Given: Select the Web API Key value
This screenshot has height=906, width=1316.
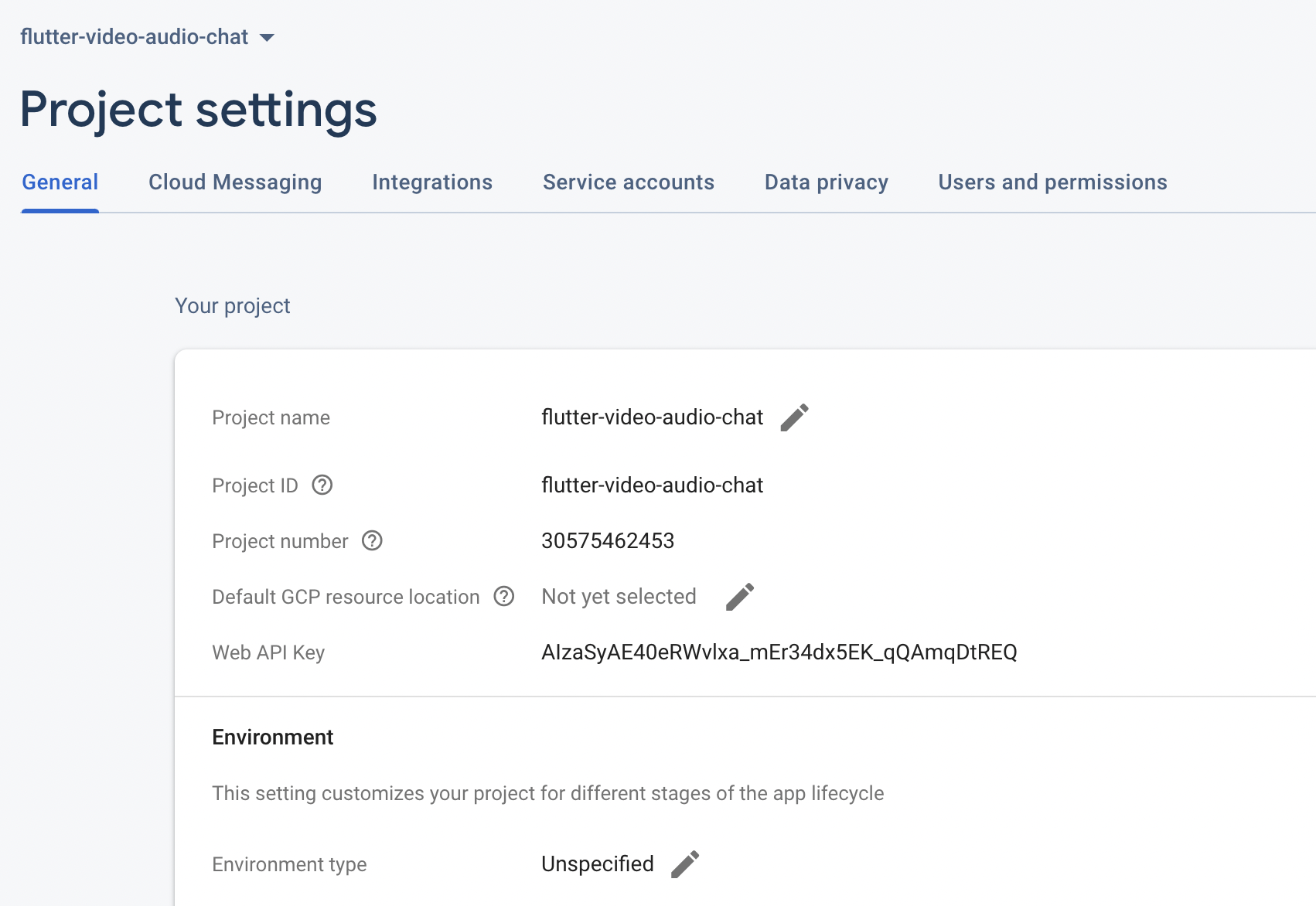Looking at the screenshot, I should click(779, 652).
